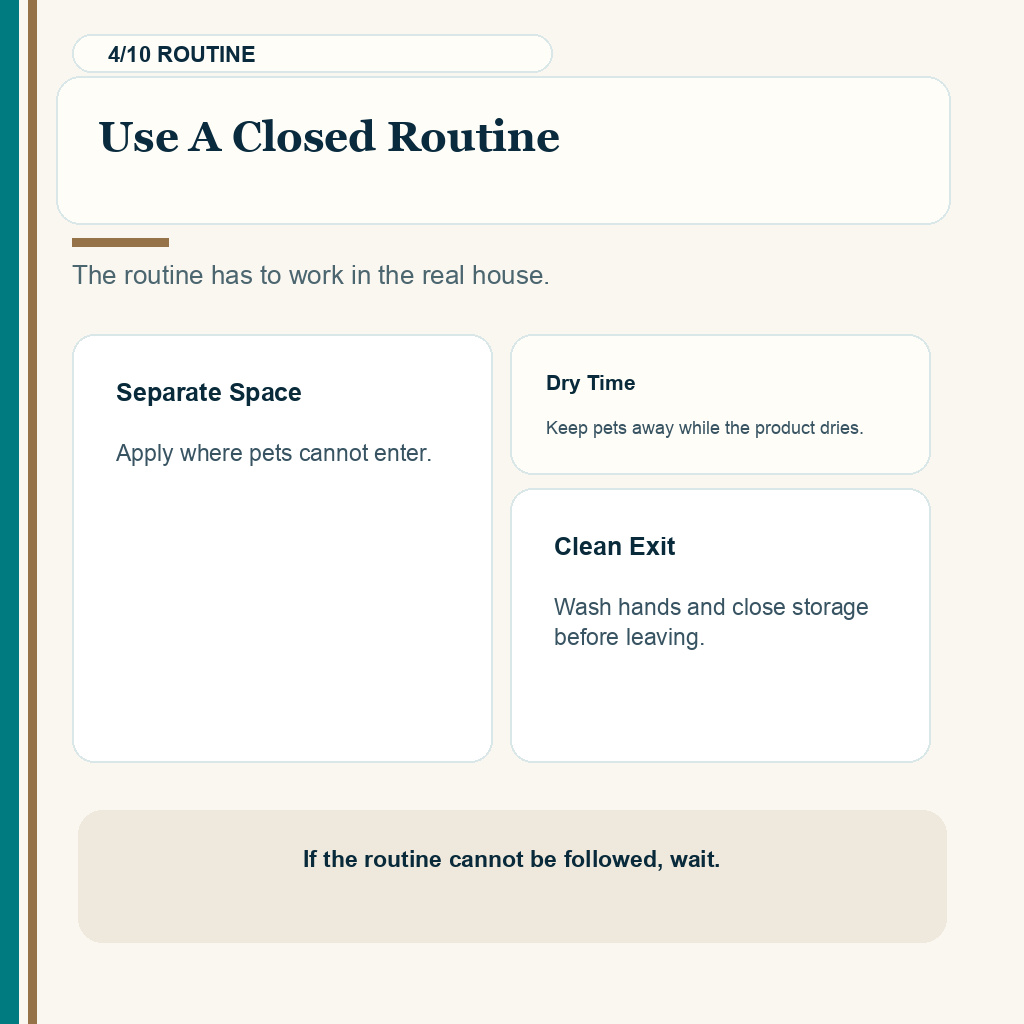Screen dimensions: 1024x1024
Task: Click the brown vertical stripe on the left
Action: click(33, 512)
